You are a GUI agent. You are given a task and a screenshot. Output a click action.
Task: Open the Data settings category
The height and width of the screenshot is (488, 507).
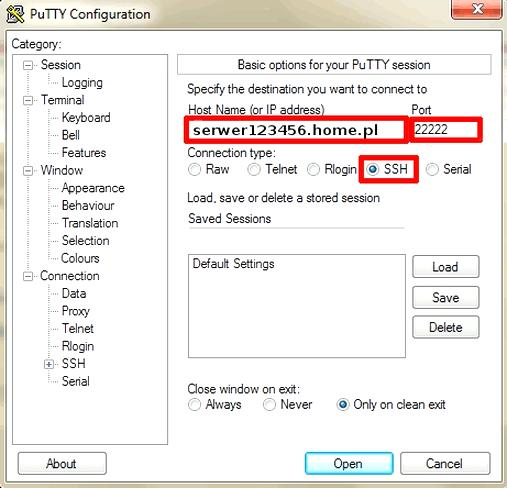coord(74,293)
